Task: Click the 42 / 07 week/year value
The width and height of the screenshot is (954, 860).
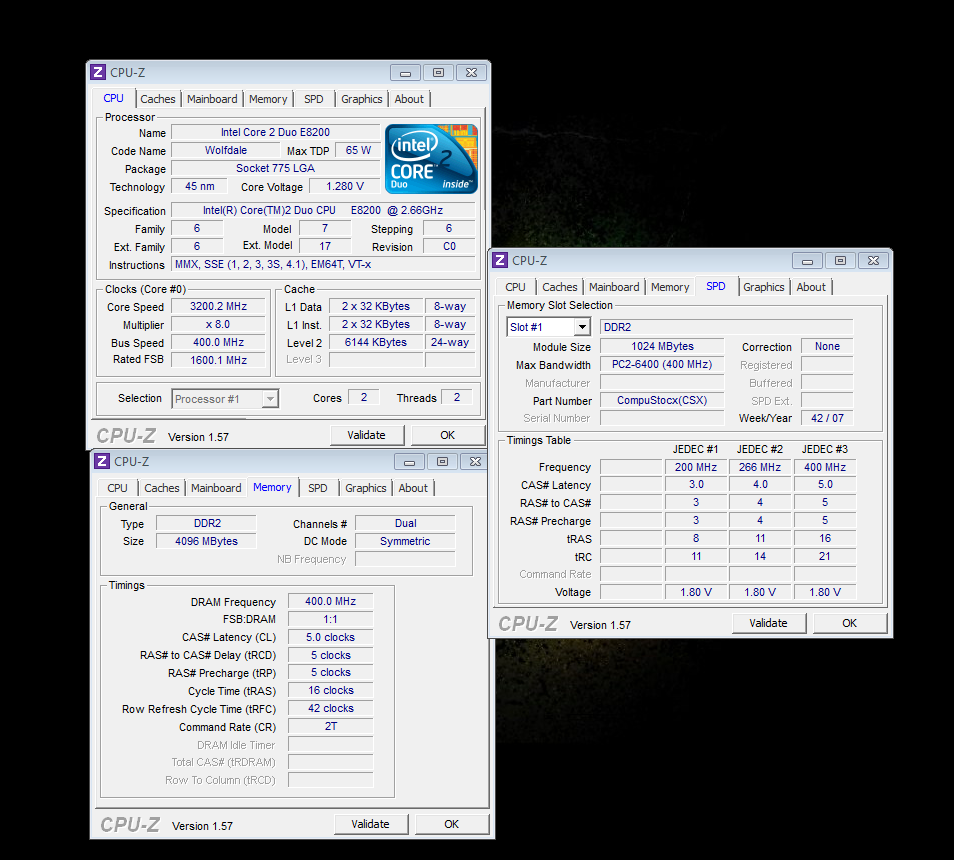Action: point(827,418)
